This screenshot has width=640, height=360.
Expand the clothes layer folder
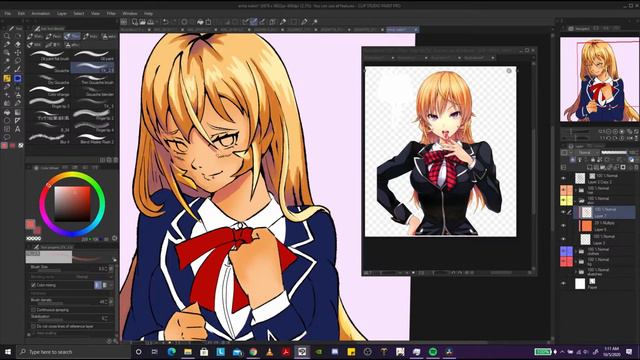[576, 251]
